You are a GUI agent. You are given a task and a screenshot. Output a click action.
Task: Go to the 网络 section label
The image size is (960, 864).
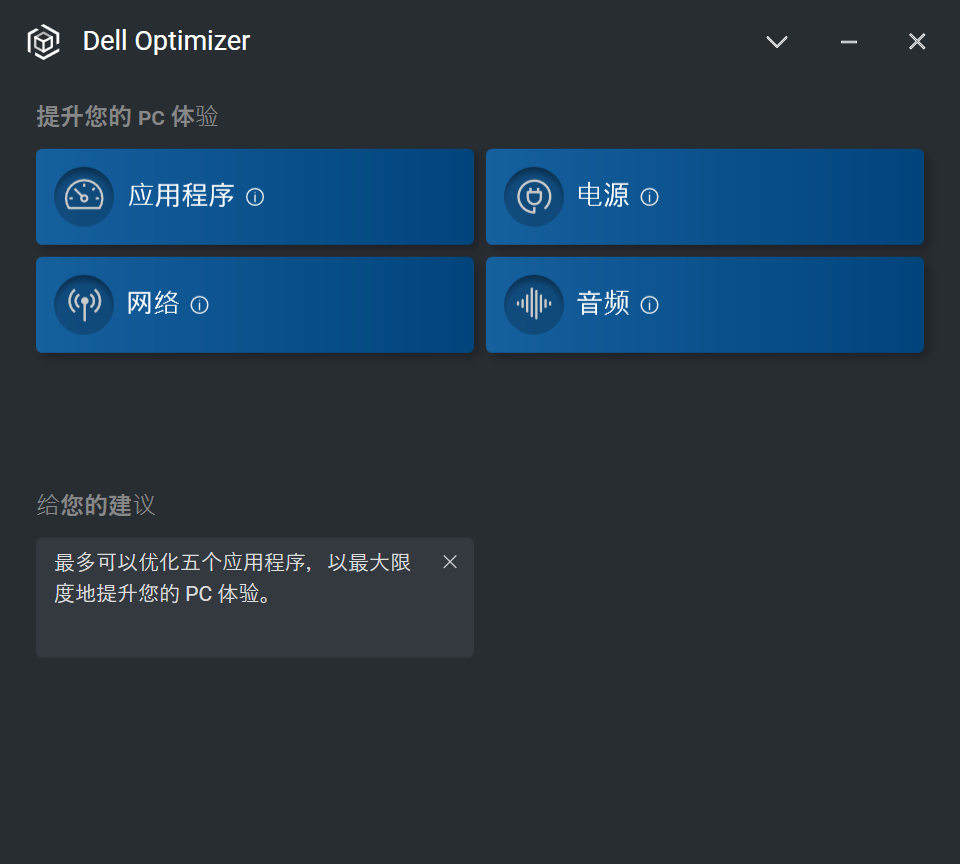(153, 304)
